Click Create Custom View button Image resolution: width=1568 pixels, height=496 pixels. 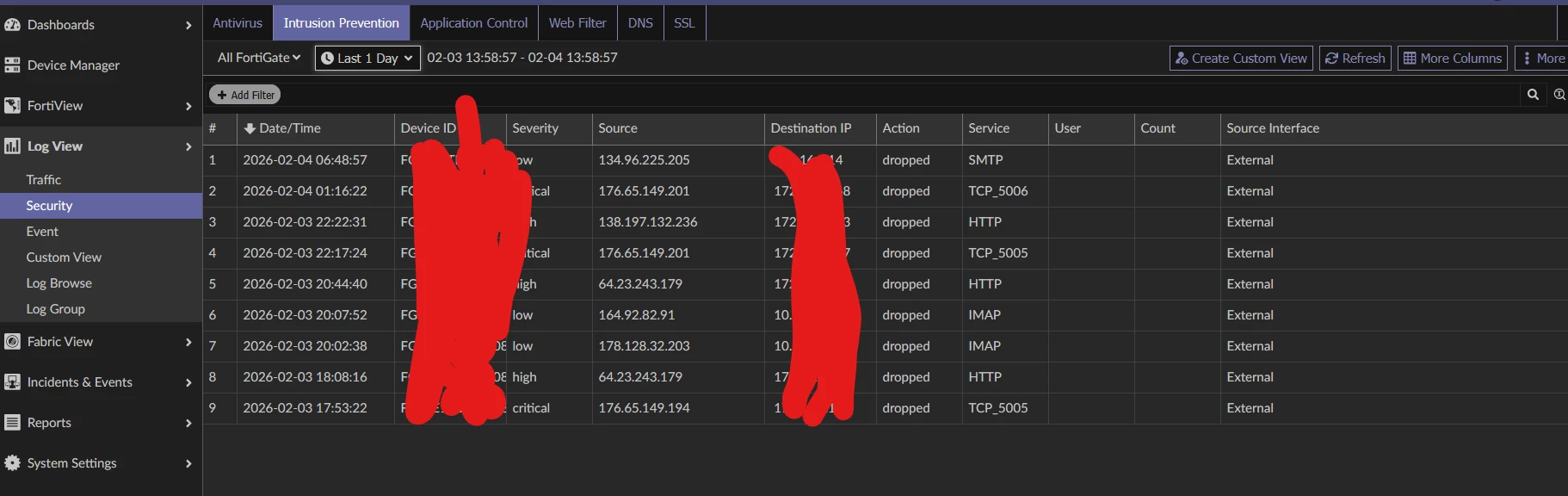[x=1241, y=58]
